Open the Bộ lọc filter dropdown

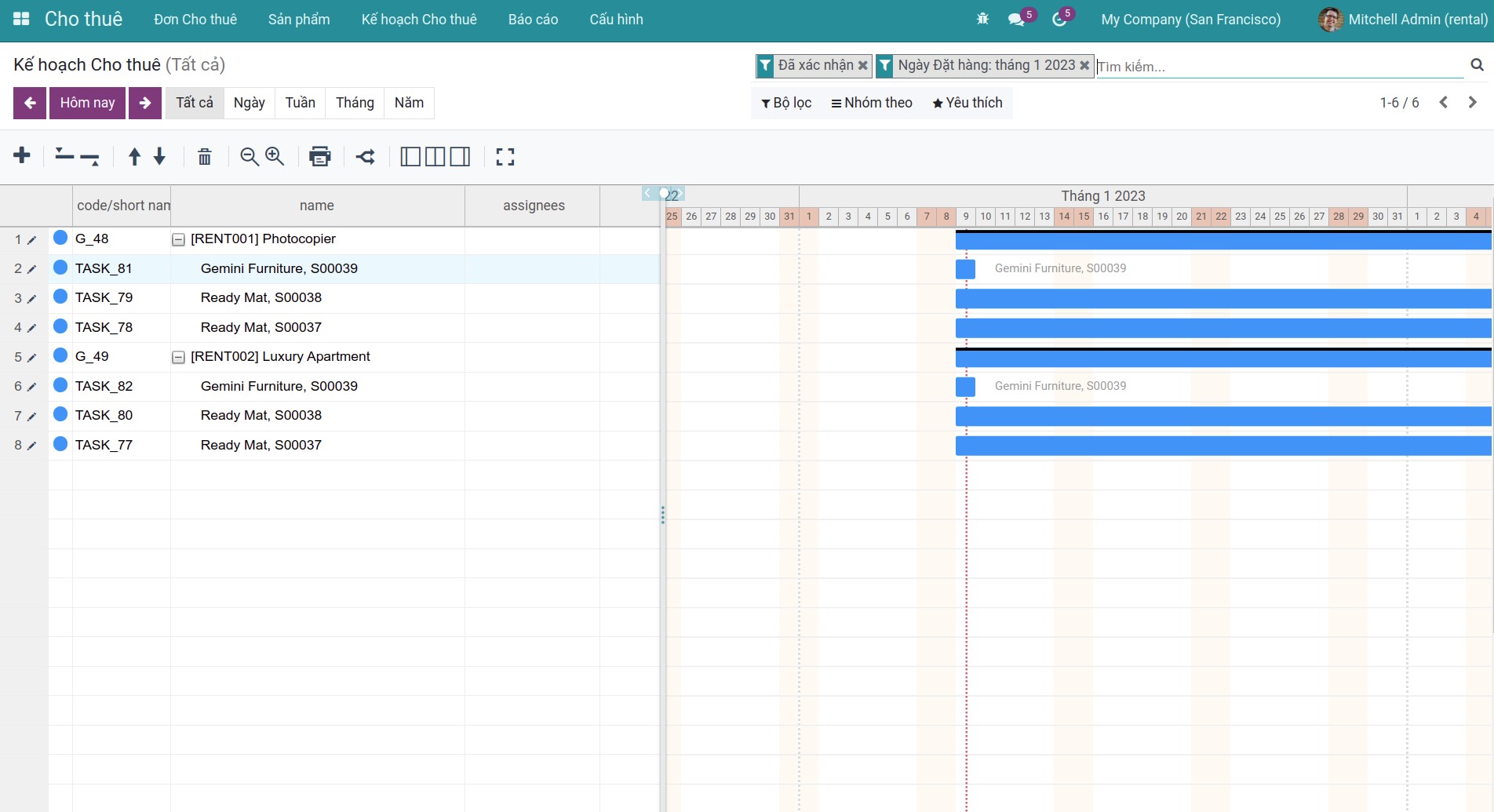click(x=786, y=103)
